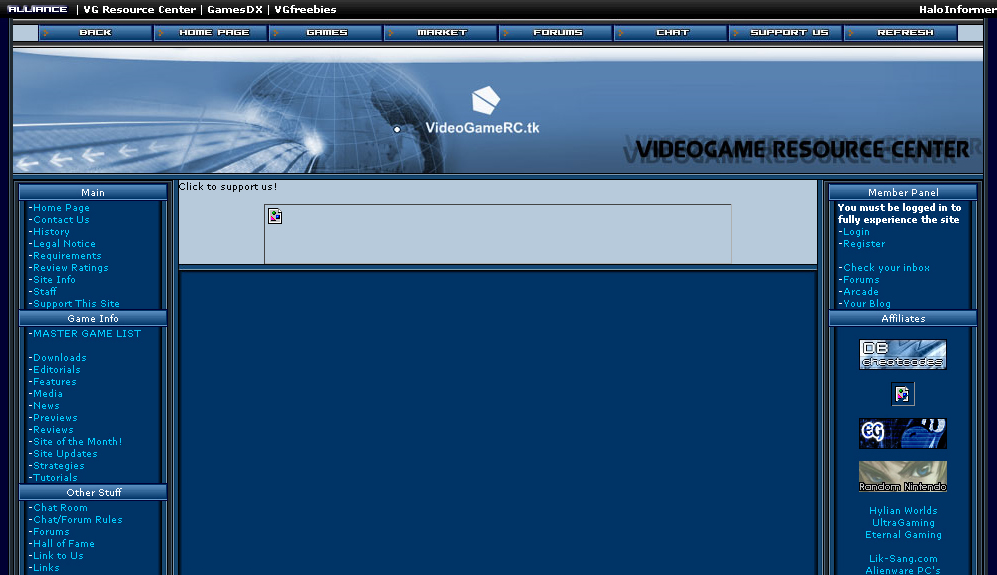
Task: Visit the Hall of Fame link
Action: (64, 544)
